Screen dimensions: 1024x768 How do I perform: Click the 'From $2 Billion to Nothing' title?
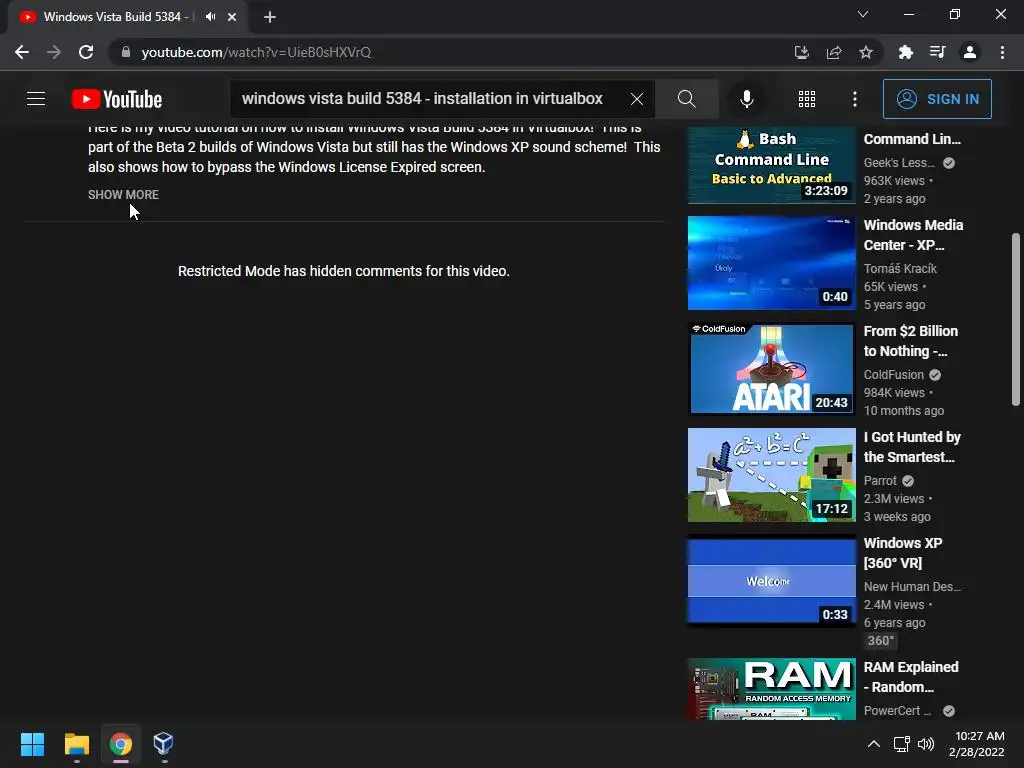[x=910, y=341]
